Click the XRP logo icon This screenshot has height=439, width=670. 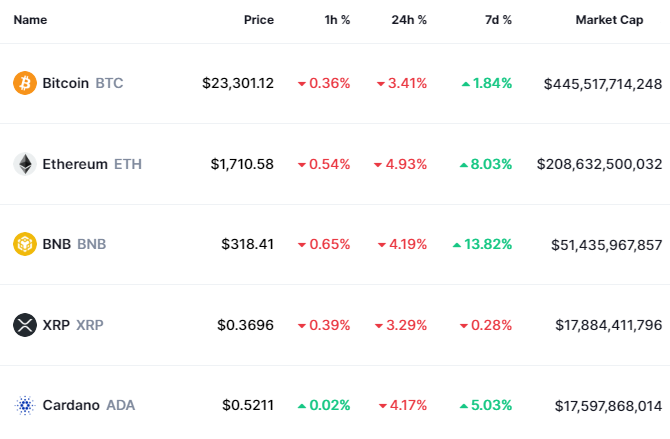click(x=24, y=325)
